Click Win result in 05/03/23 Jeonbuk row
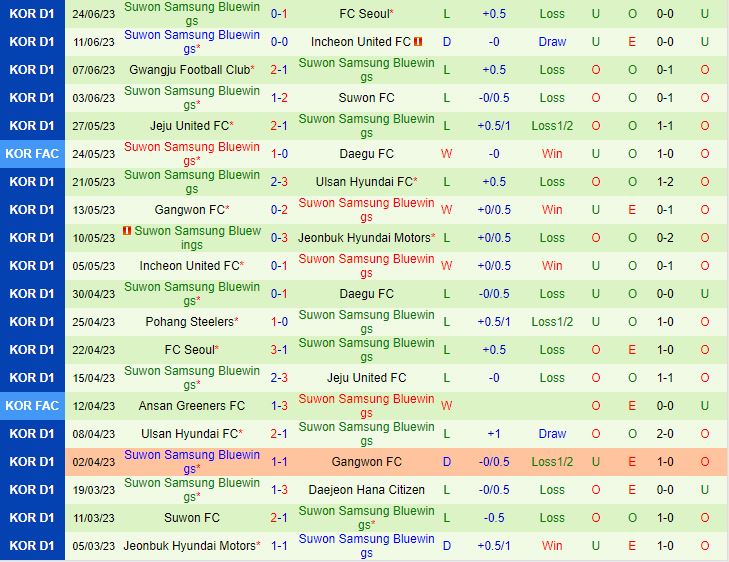729x562 pixels. pyautogui.click(x=552, y=545)
